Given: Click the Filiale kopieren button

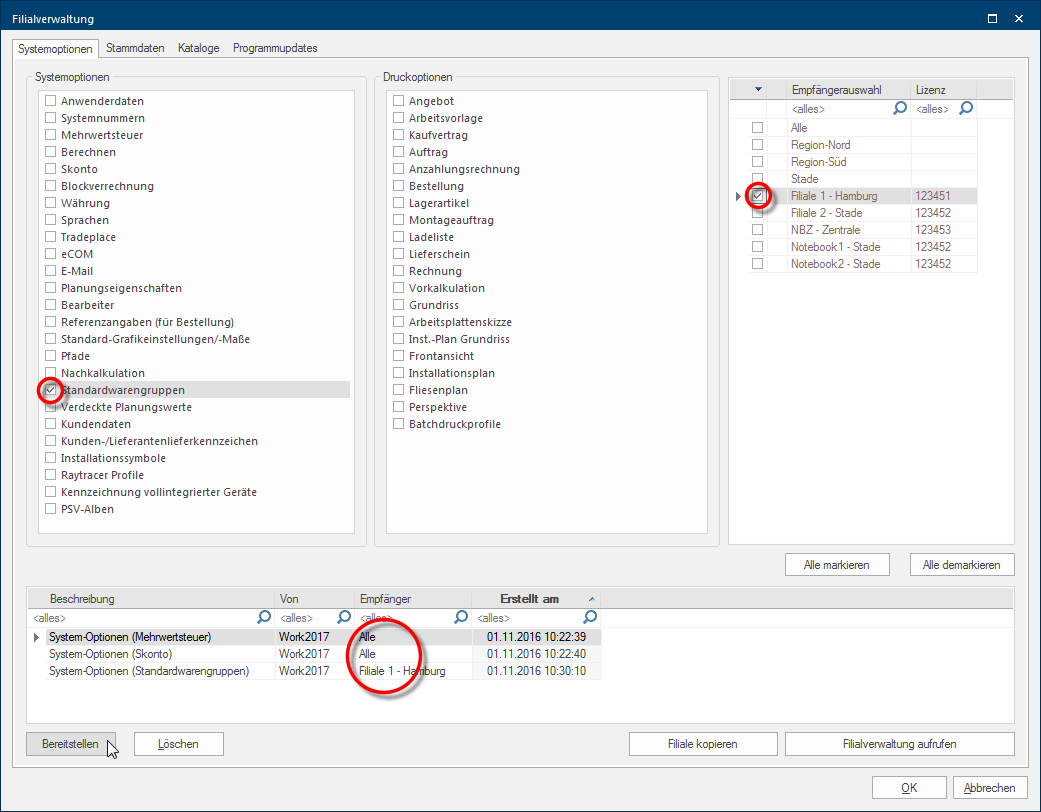Looking at the screenshot, I should [702, 744].
